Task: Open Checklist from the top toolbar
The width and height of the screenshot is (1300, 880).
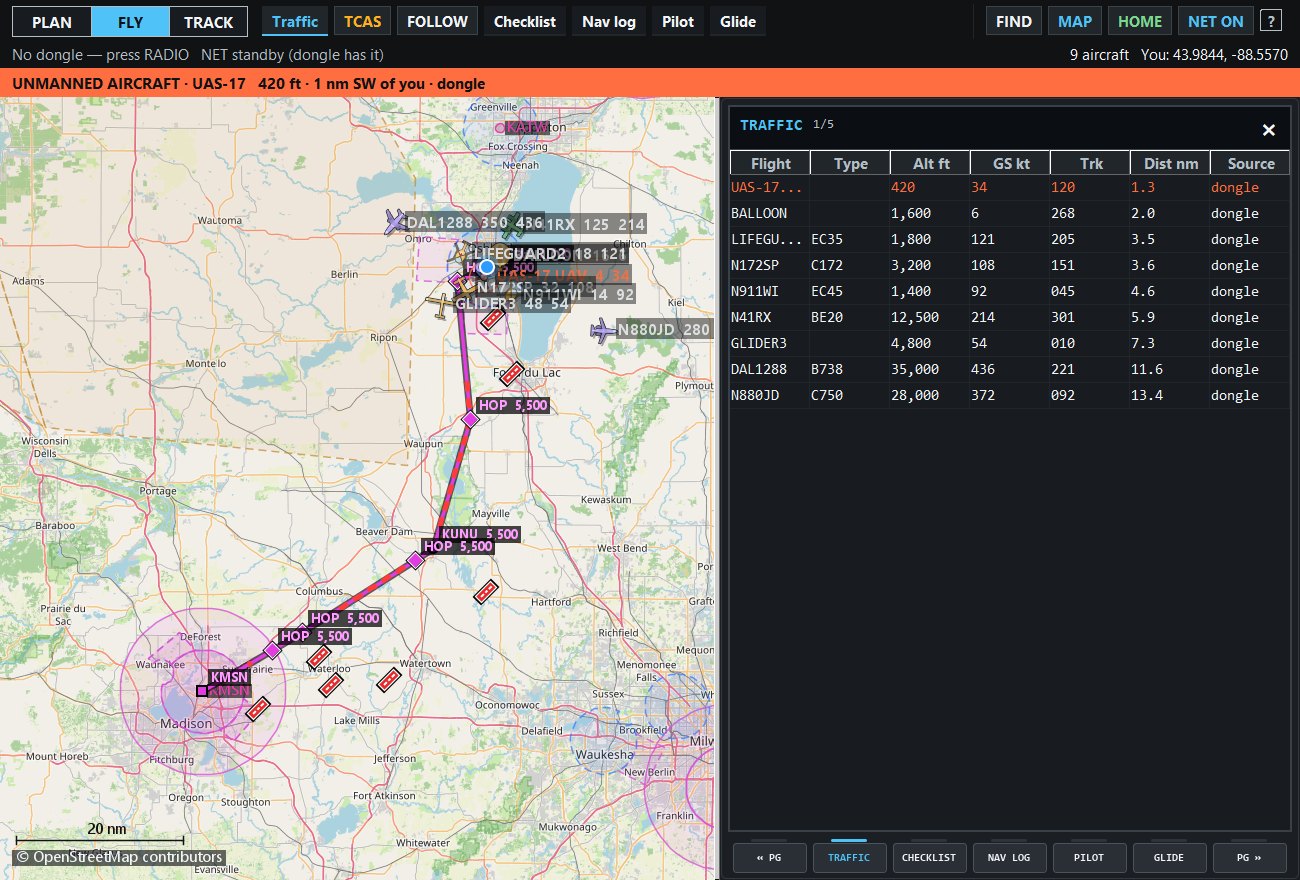Action: (525, 21)
